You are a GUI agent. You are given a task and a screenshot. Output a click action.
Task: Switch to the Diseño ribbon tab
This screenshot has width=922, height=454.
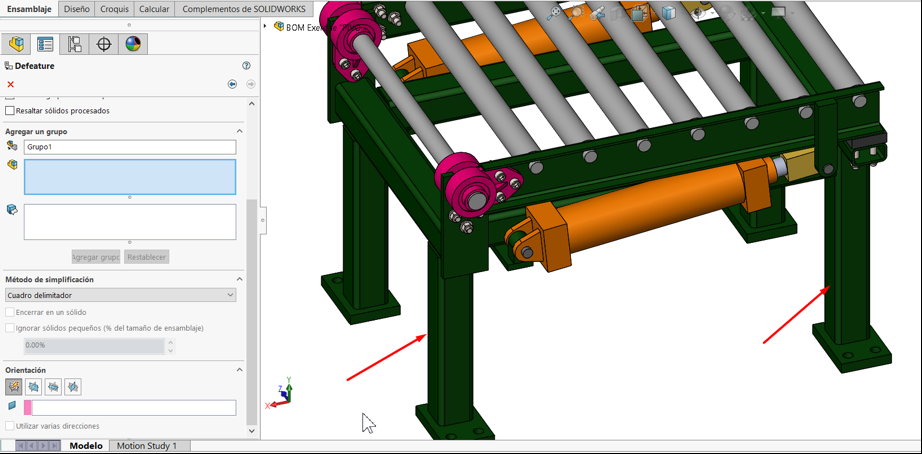click(77, 9)
